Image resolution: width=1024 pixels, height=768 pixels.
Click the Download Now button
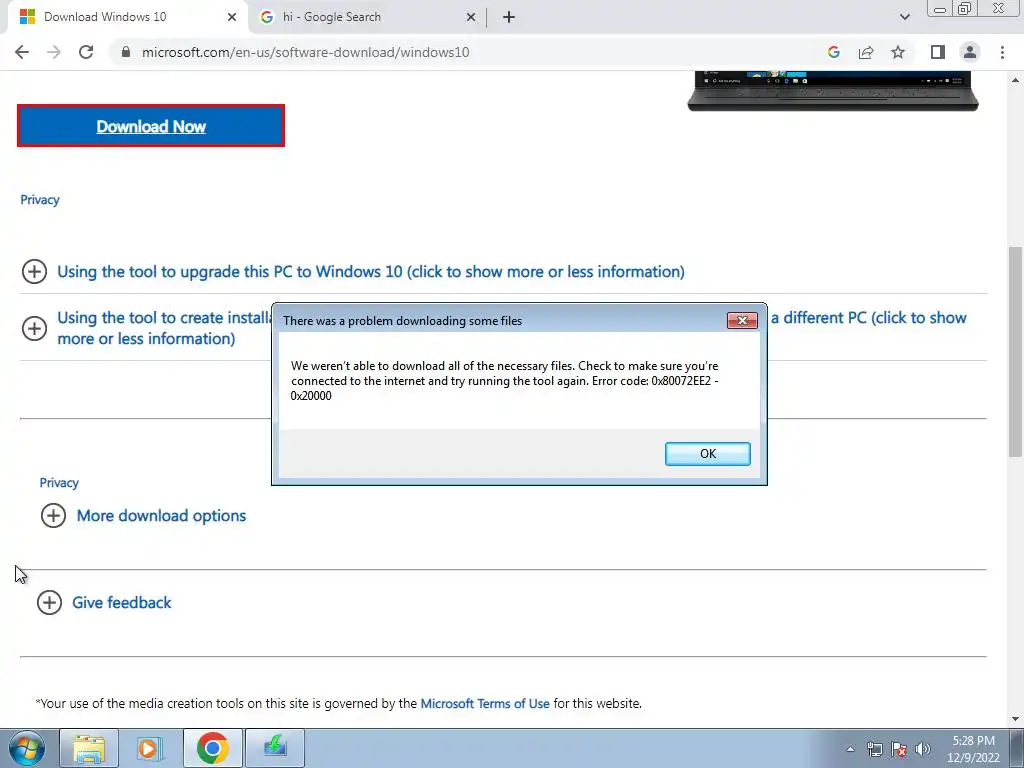[x=151, y=126]
